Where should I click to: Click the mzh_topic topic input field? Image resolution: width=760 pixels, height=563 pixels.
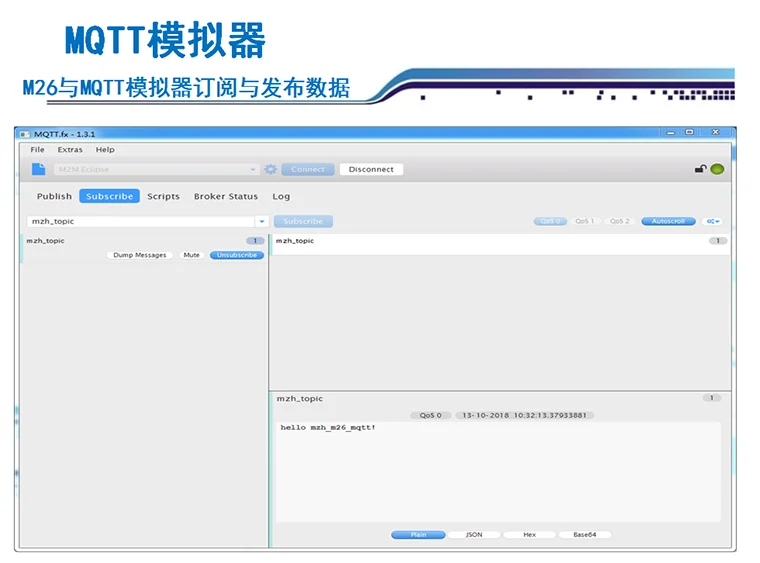141,221
